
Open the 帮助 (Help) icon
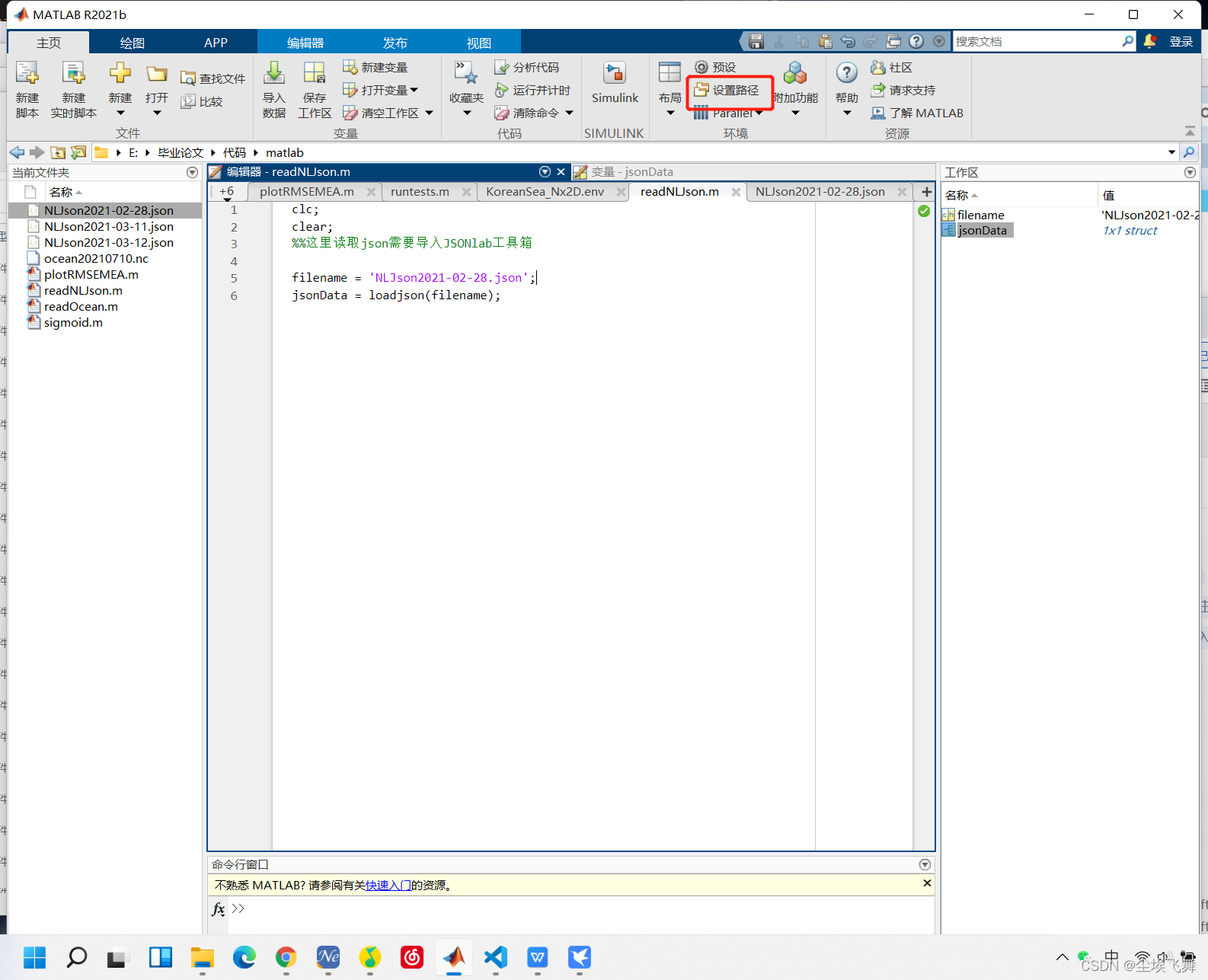847,74
